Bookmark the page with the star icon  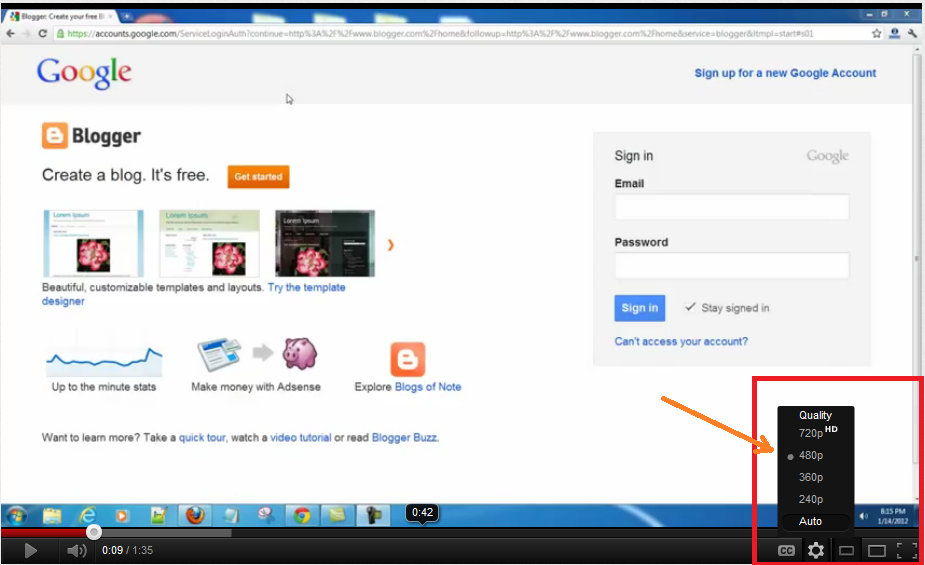pos(877,34)
